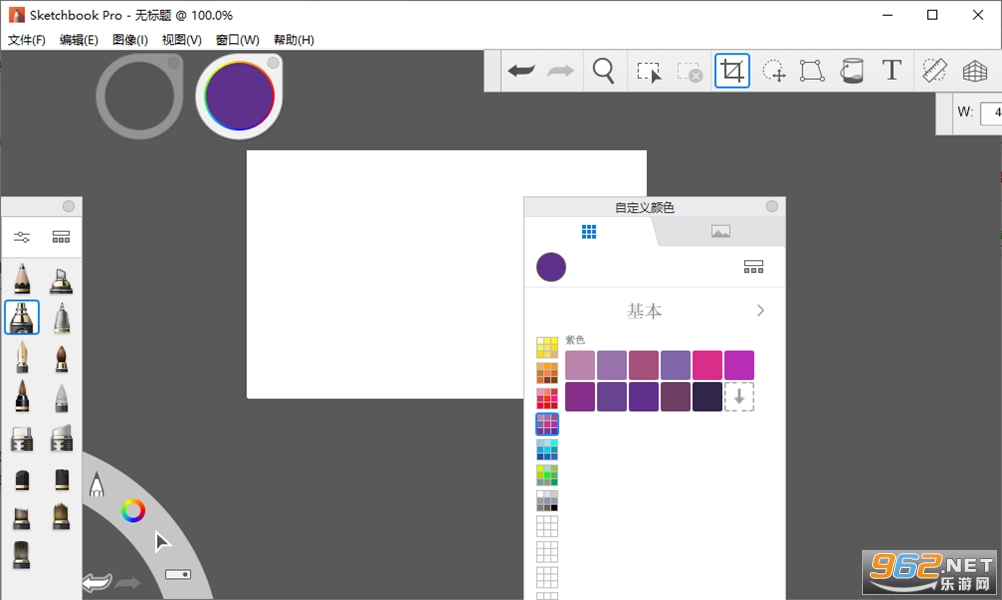Select the gray felt tip eraser brush
The width and height of the screenshot is (1002, 600).
(x=61, y=397)
